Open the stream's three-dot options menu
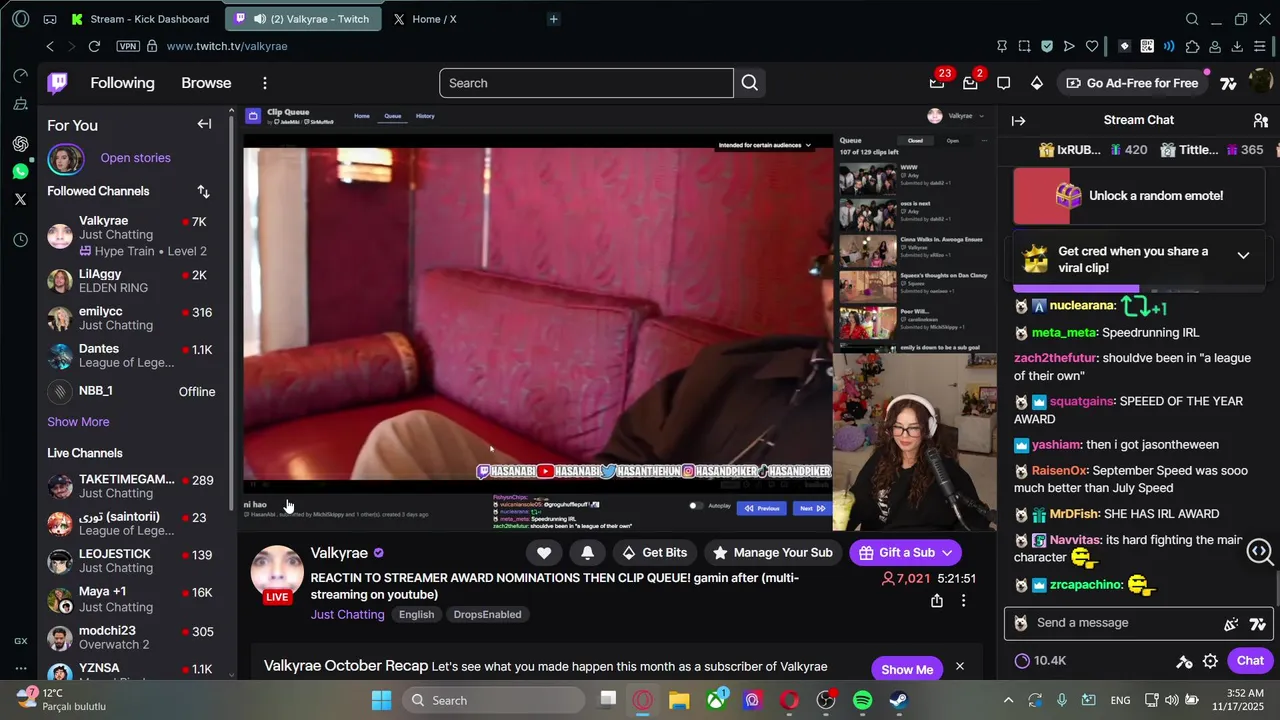The height and width of the screenshot is (720, 1280). (963, 601)
